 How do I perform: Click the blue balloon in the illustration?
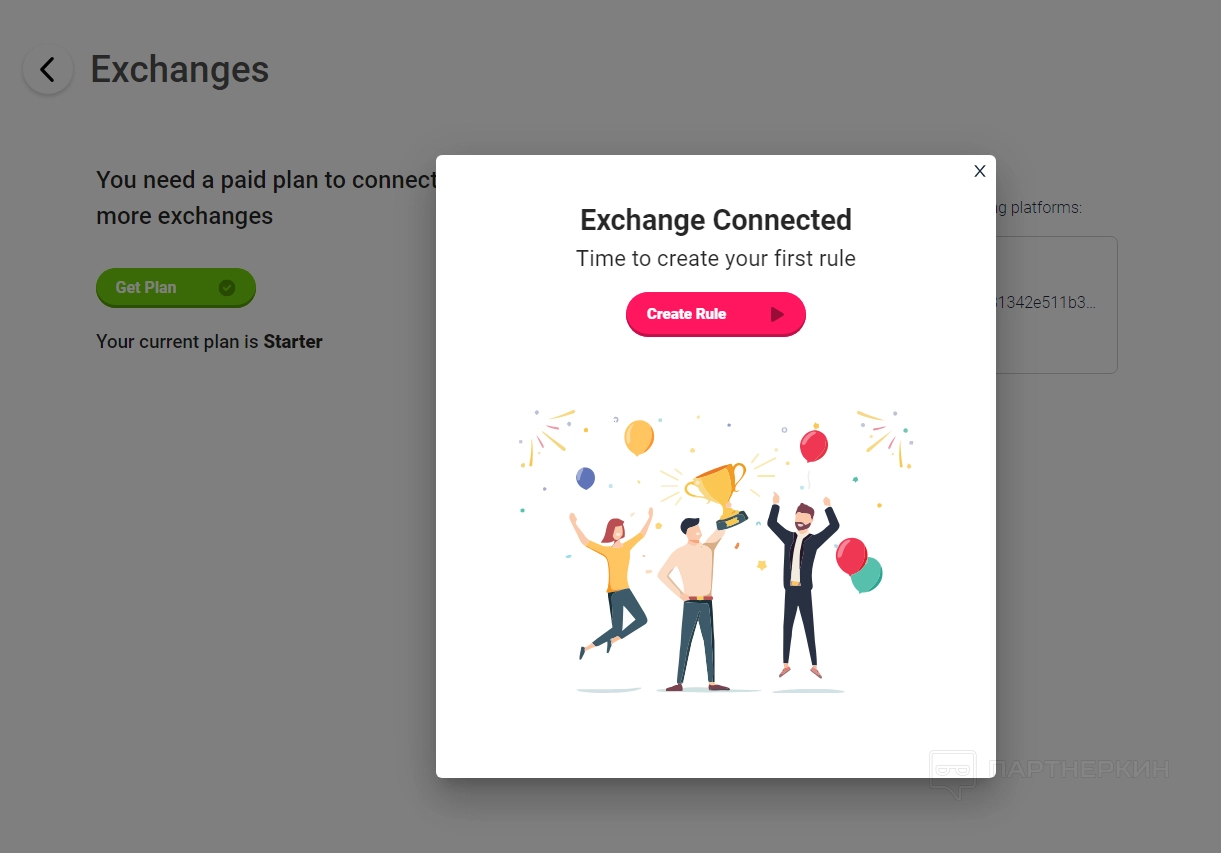coord(586,478)
